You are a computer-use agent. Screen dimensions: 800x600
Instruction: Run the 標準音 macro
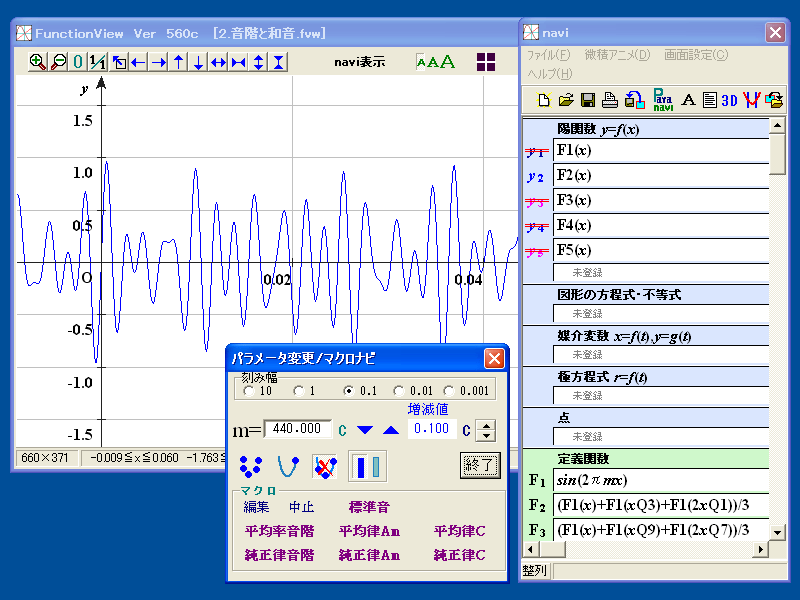369,507
